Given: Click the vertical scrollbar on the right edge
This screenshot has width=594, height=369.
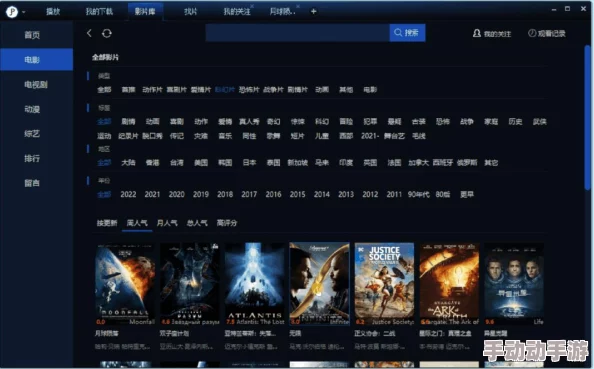Looking at the screenshot, I should (588, 117).
